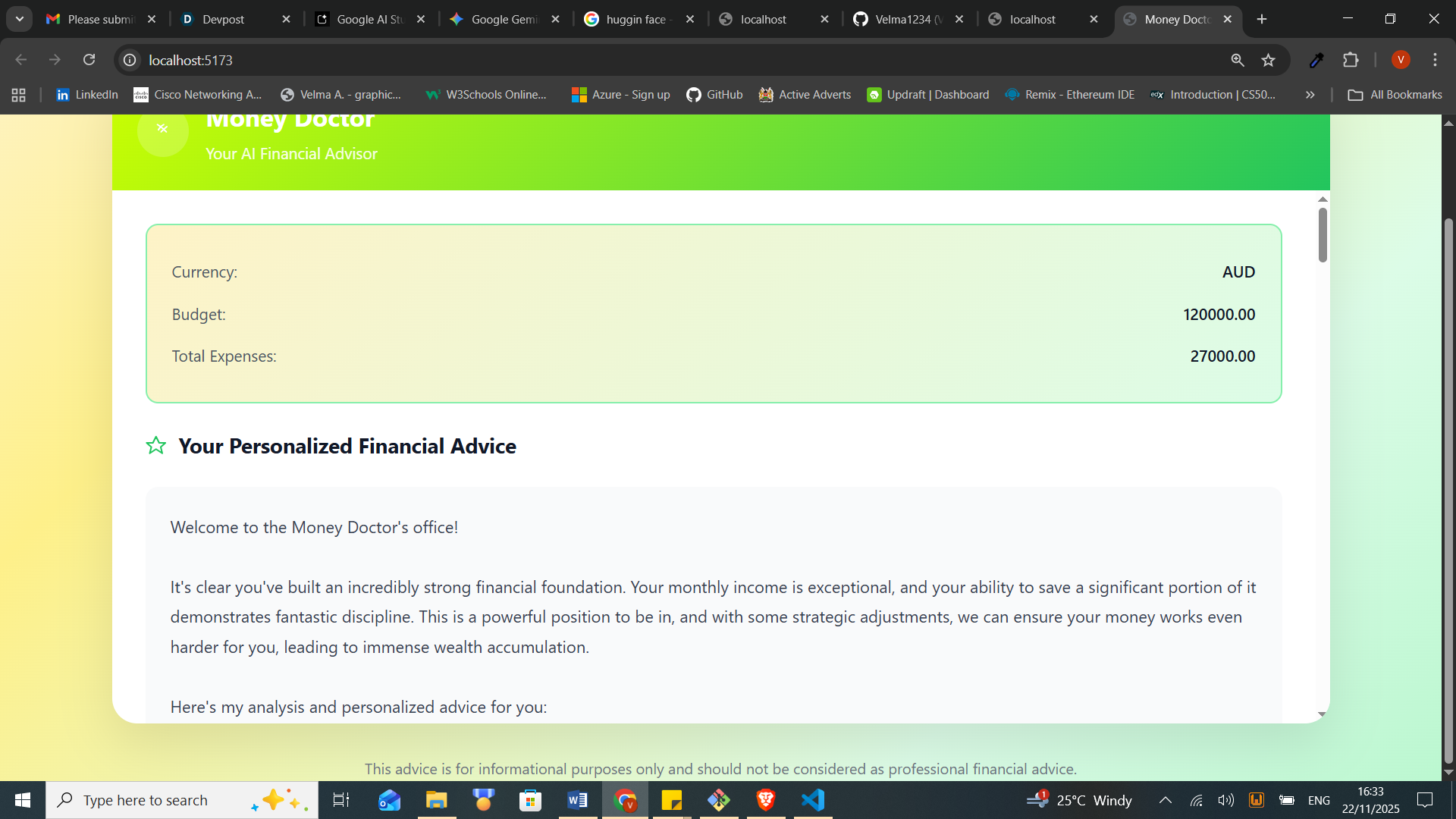Screen dimensions: 1456x819
Task: Open the GitHub bookmark
Action: [x=714, y=95]
